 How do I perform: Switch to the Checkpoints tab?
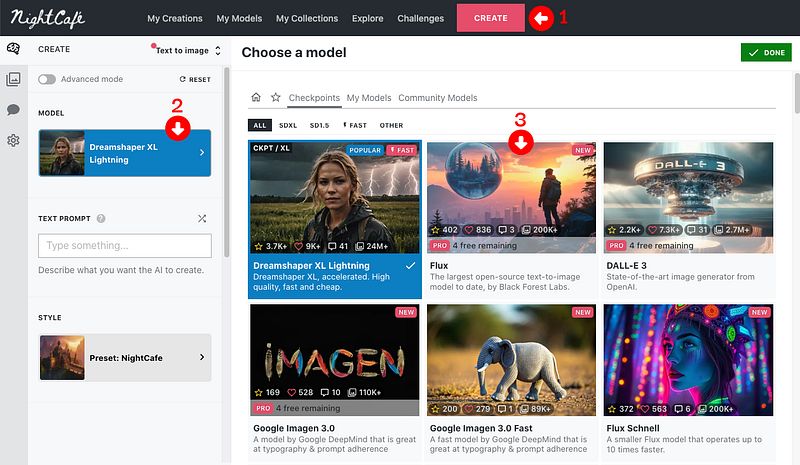point(314,97)
